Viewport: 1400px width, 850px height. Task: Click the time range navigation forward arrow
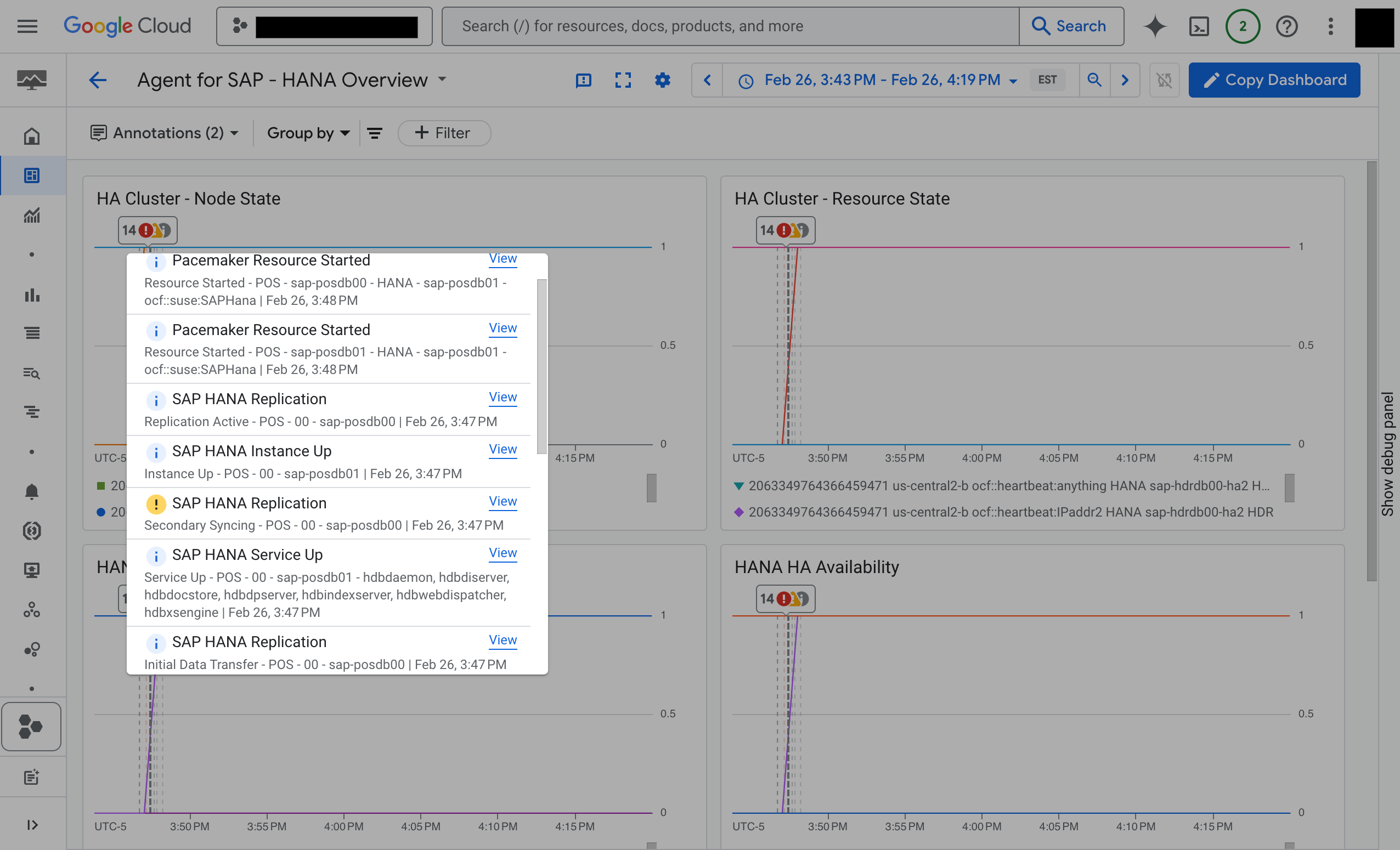[1126, 79]
